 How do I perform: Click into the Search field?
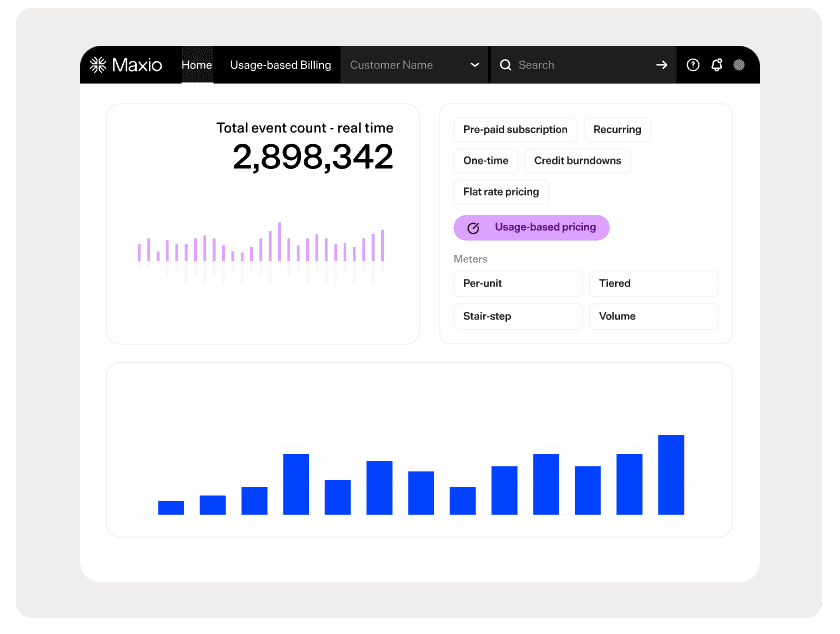pos(584,65)
